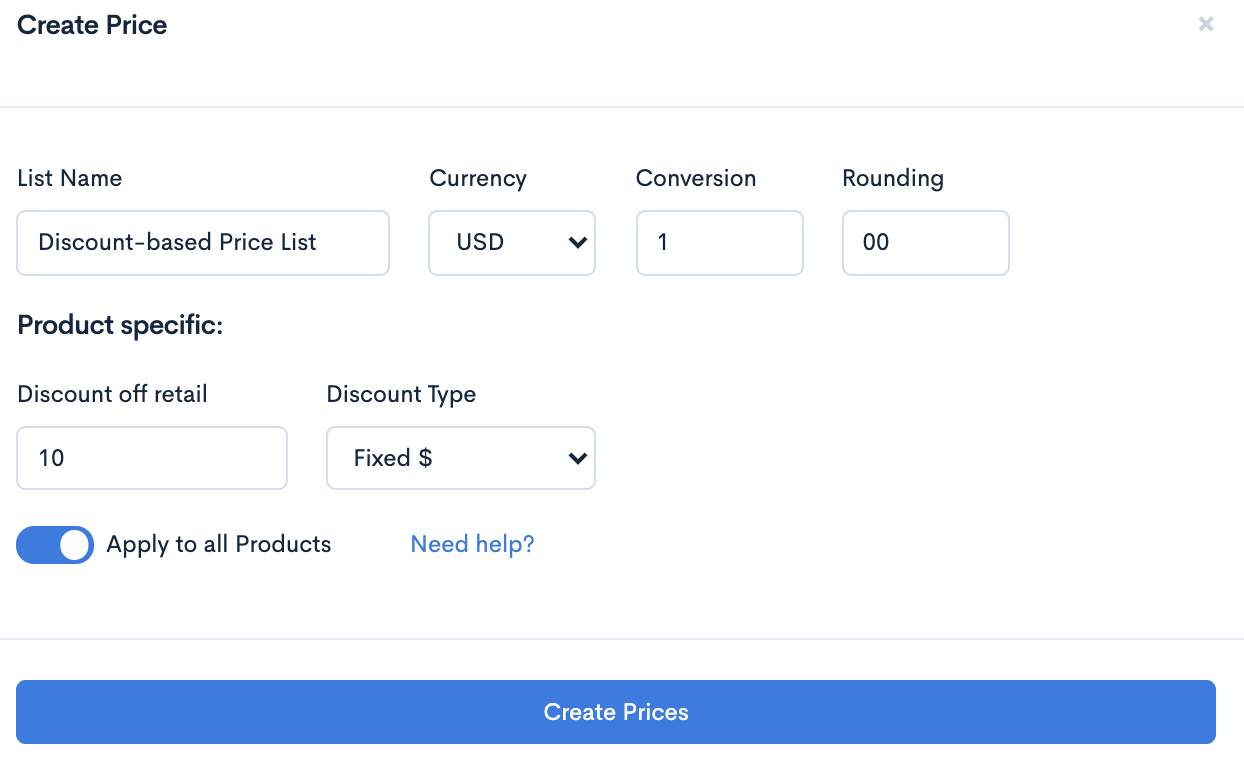Click the 'Discount Type' label
Image resolution: width=1244 pixels, height=772 pixels.
pyautogui.click(x=401, y=394)
